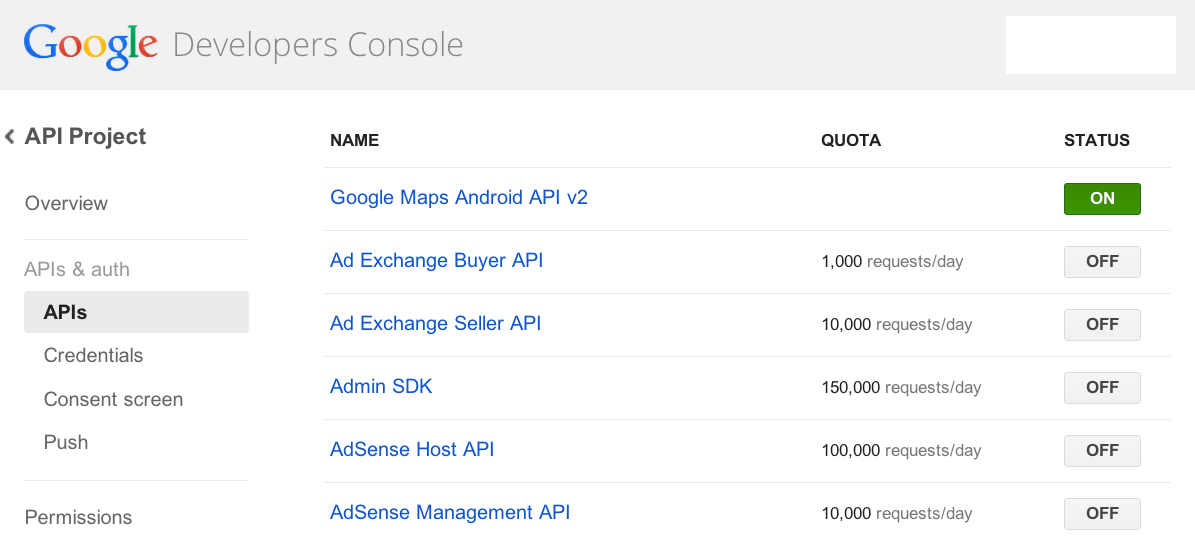Turn on AdSense Management API
Screen dimensions: 1195x545
1102,514
